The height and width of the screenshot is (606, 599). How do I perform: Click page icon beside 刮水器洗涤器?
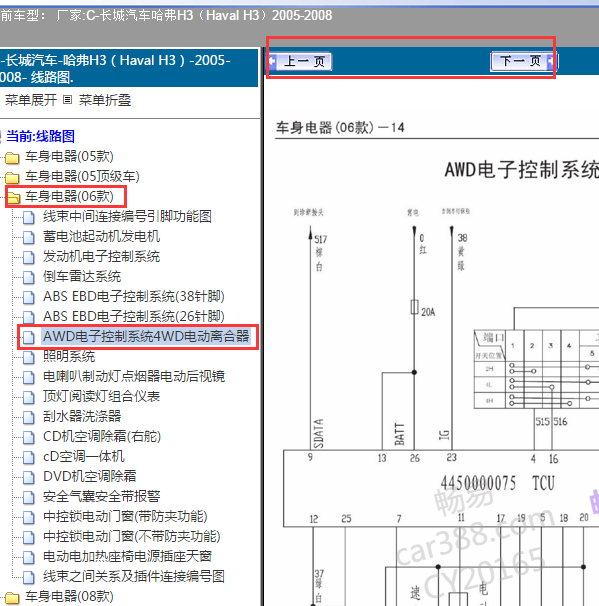click(x=29, y=417)
